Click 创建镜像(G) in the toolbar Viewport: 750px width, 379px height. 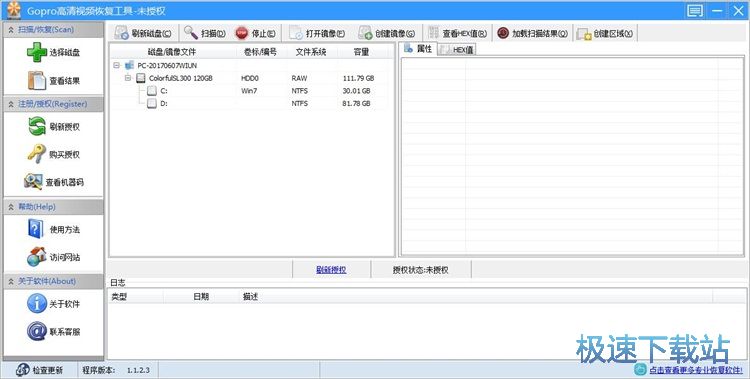[x=387, y=33]
